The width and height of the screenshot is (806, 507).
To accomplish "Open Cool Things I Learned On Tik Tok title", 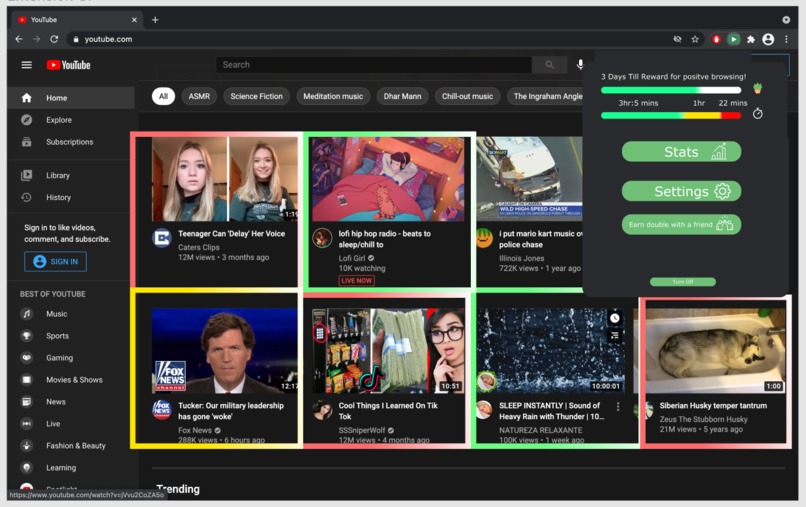I will point(388,411).
